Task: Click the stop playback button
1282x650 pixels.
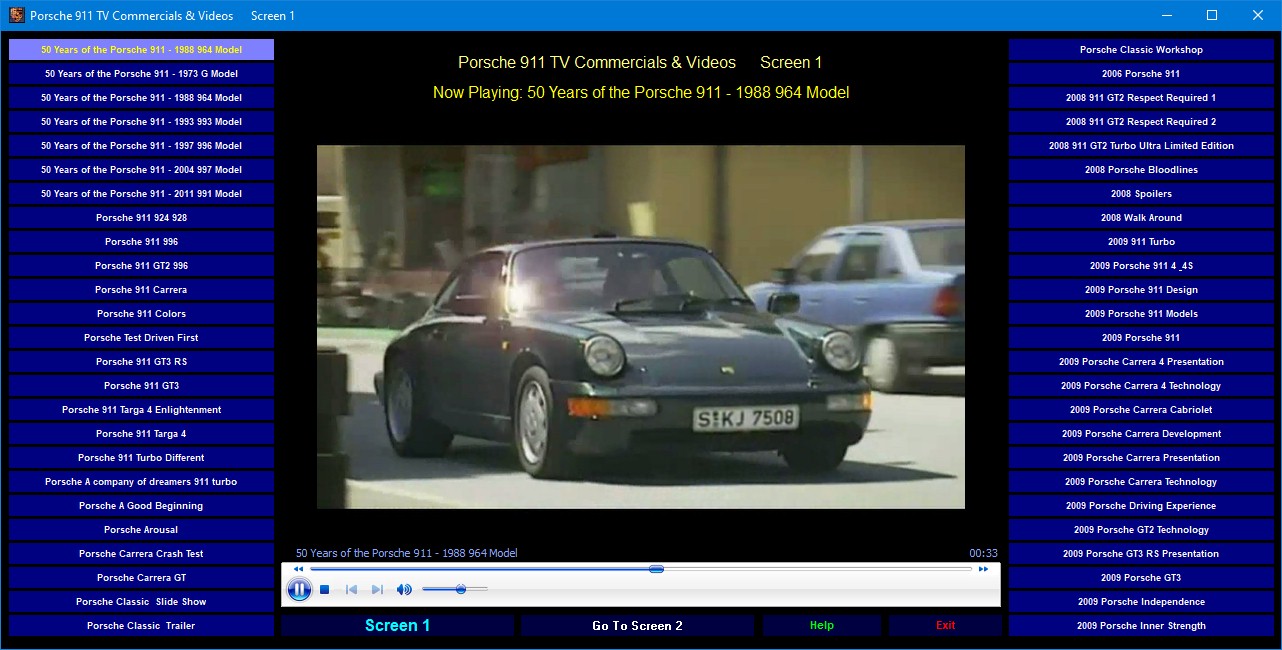Action: 325,590
